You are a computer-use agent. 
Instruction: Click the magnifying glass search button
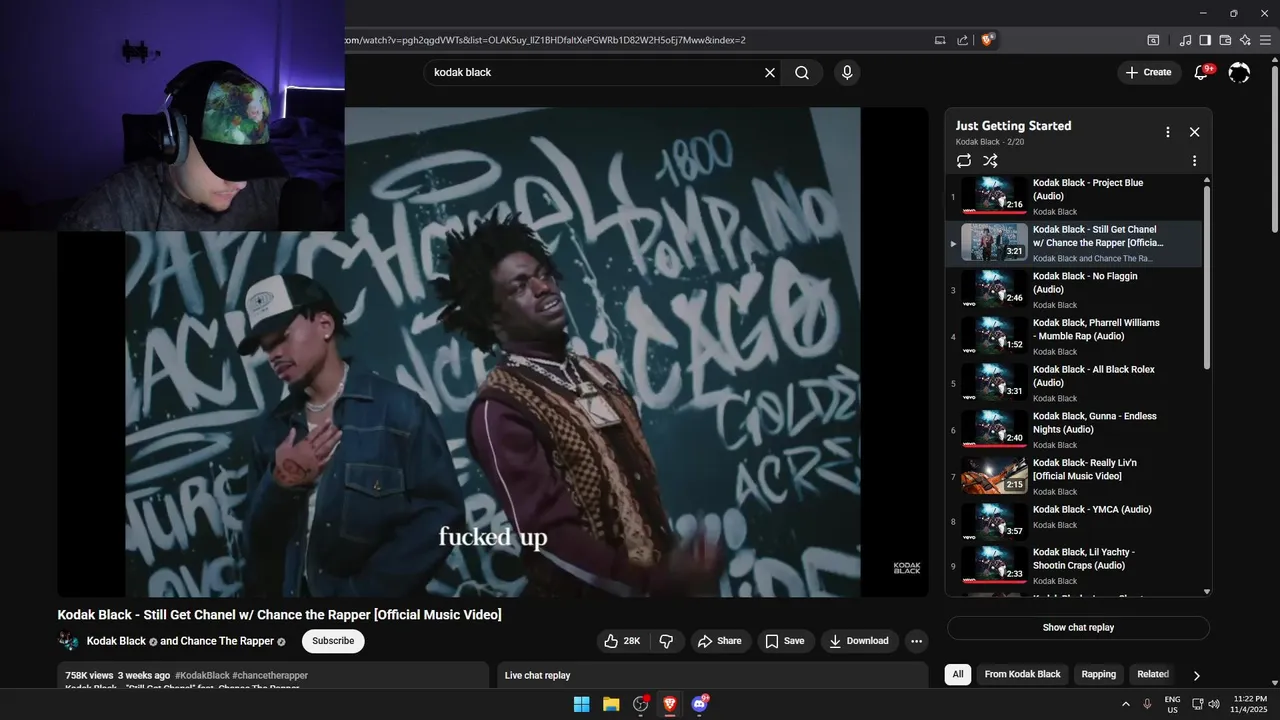coord(802,72)
